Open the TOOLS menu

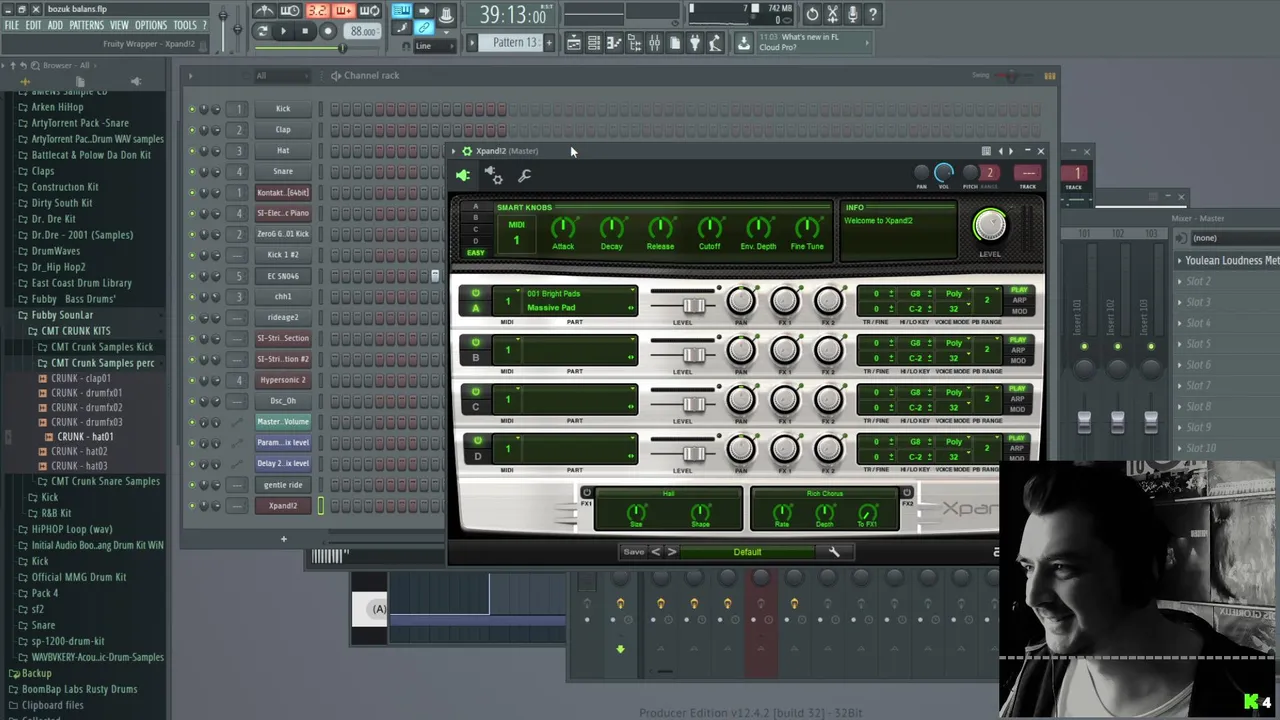(x=185, y=25)
